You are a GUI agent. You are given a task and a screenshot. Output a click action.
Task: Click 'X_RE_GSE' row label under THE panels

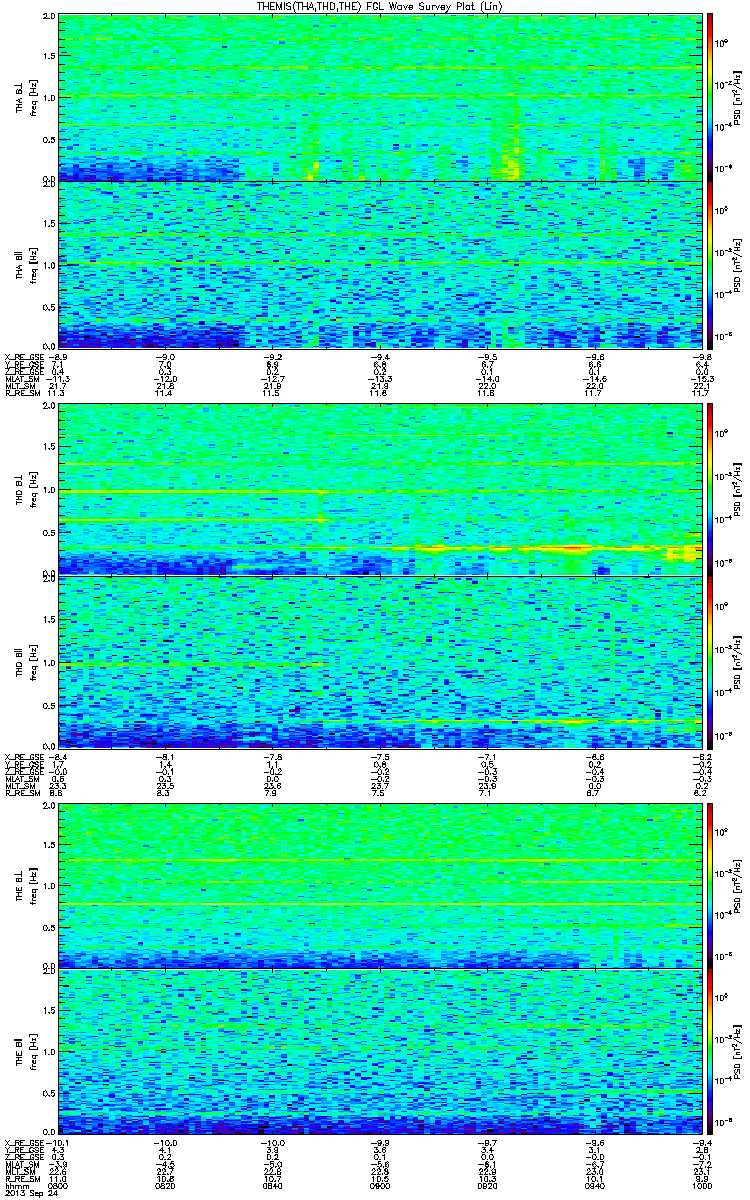(23, 1145)
